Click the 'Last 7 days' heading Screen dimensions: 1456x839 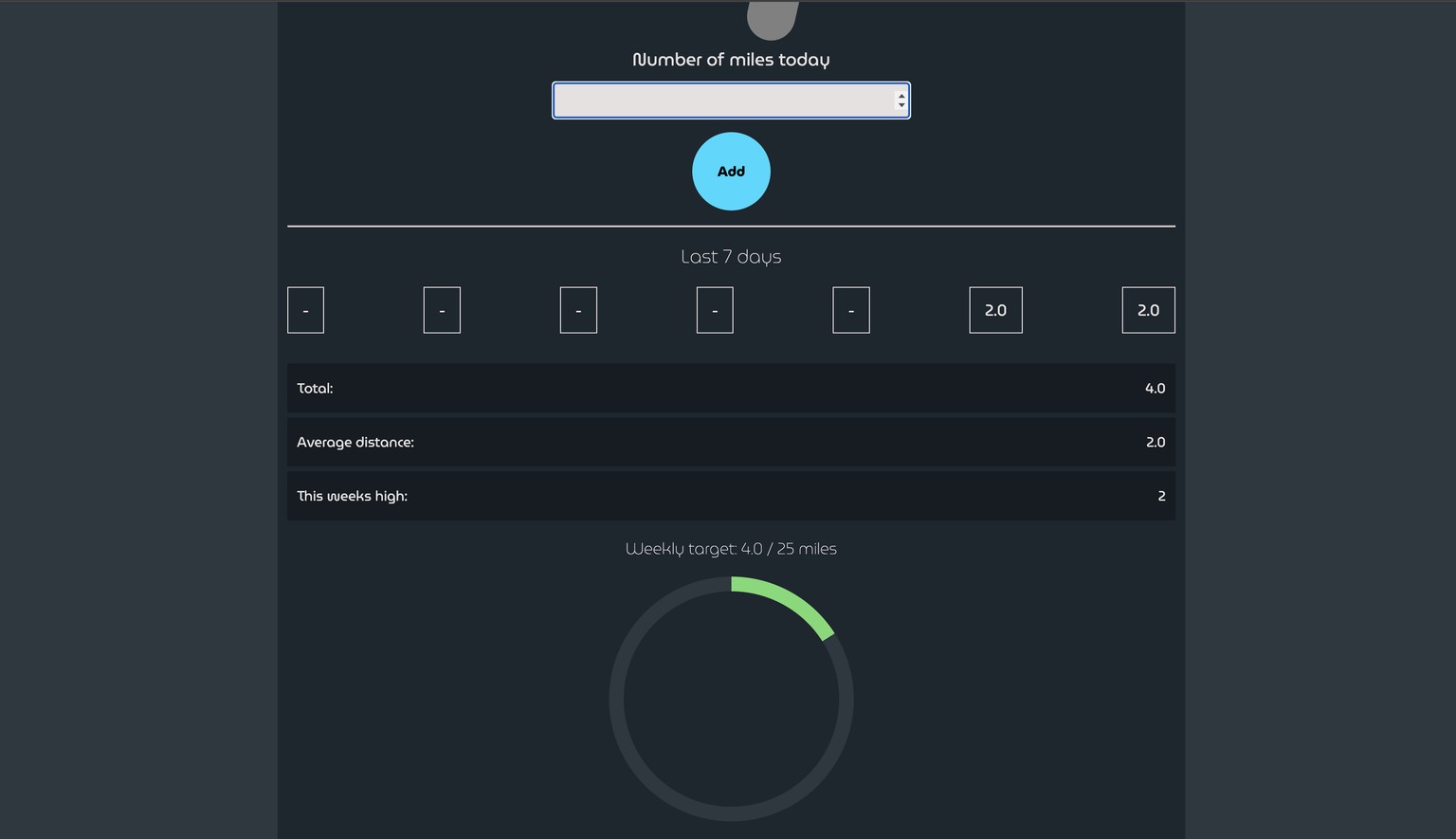(731, 257)
